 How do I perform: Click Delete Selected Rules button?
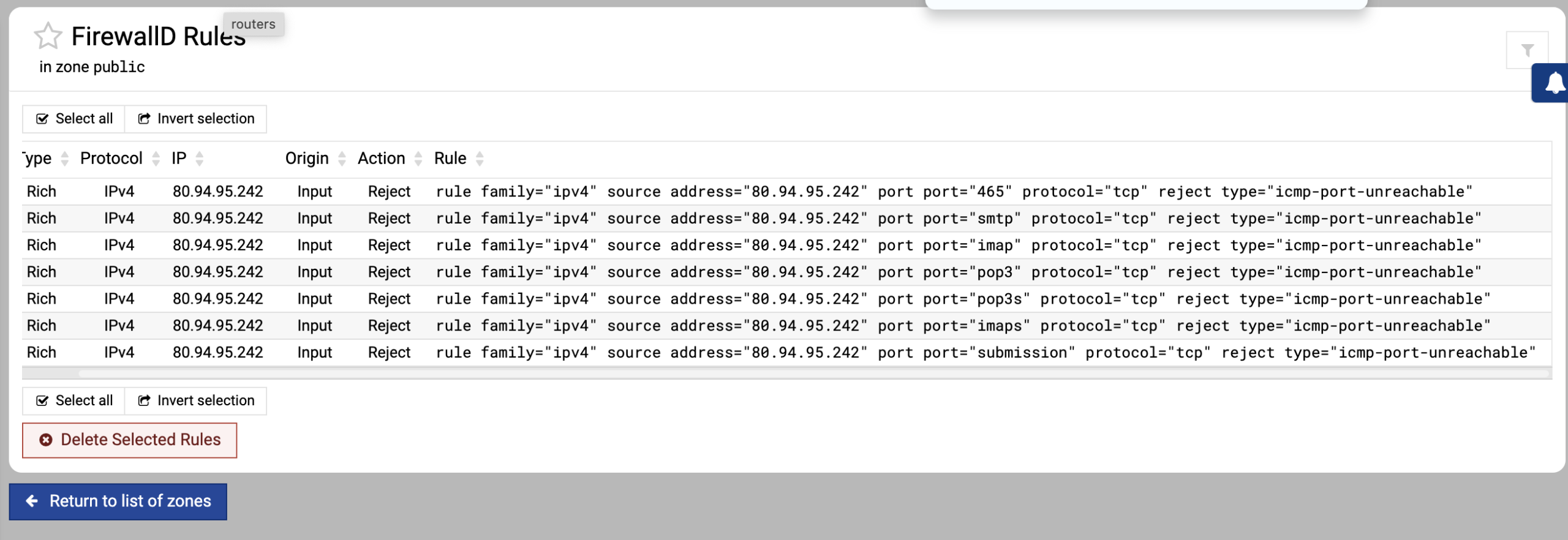tap(130, 440)
